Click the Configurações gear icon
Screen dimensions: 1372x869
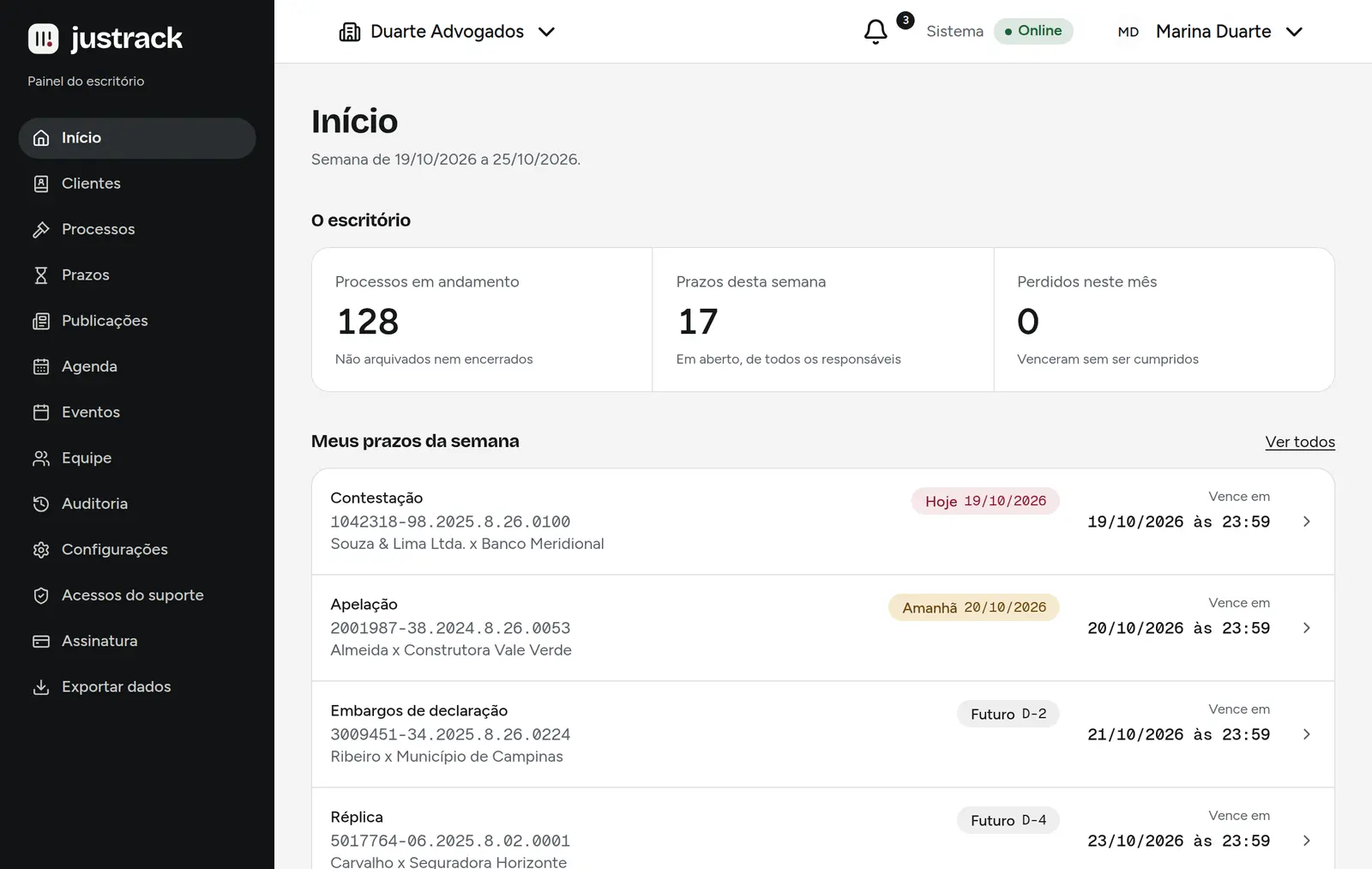[x=41, y=550]
